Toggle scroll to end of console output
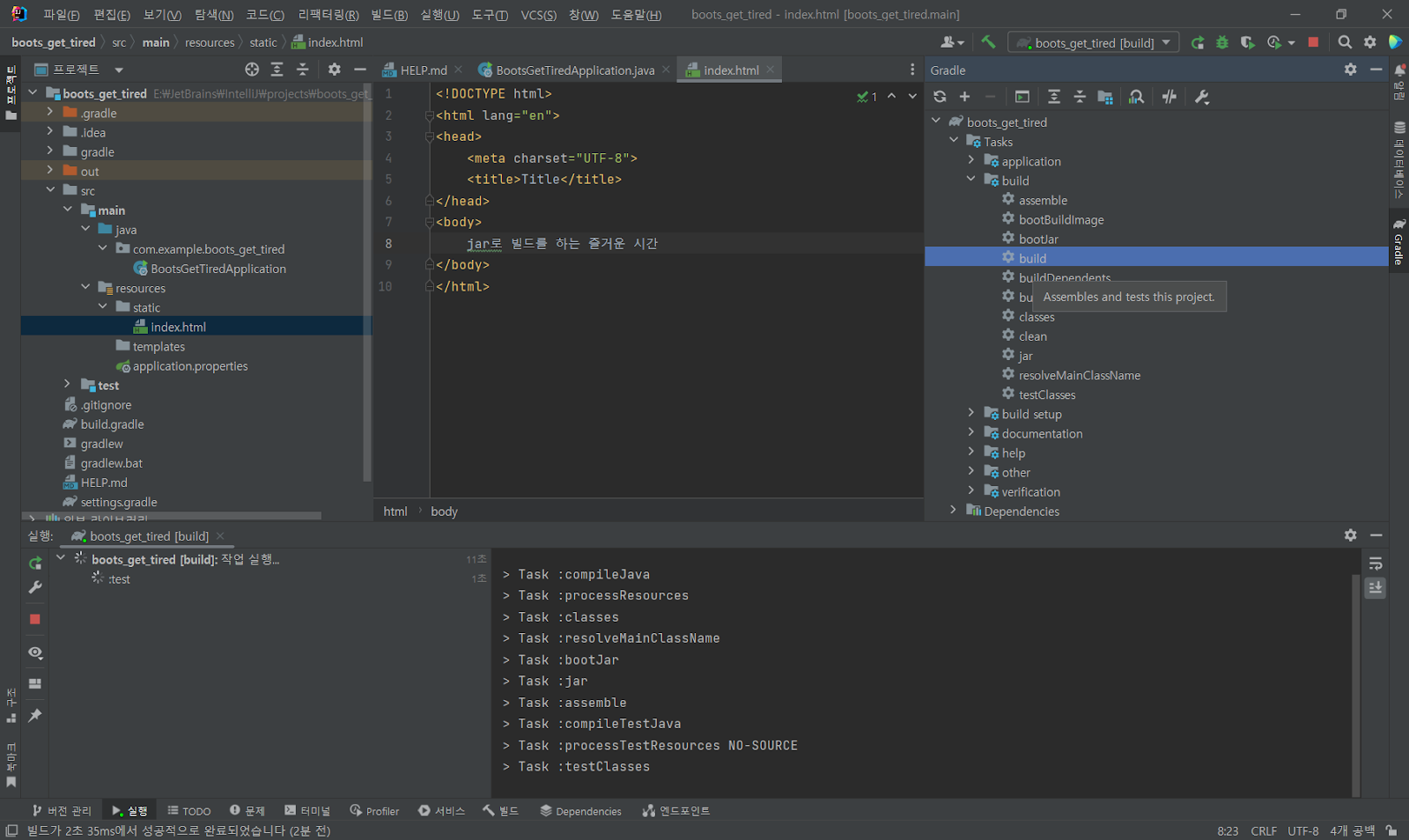 click(x=1376, y=587)
